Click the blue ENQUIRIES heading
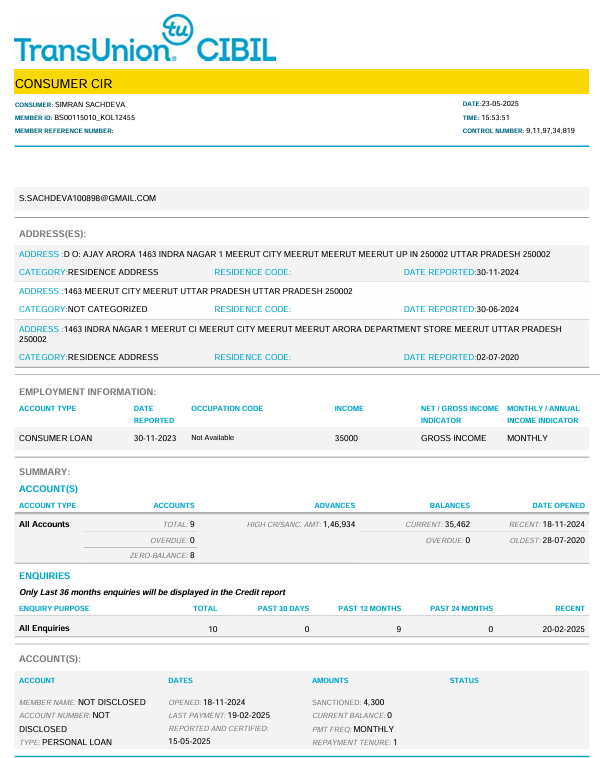The image size is (600, 758). click(44, 576)
